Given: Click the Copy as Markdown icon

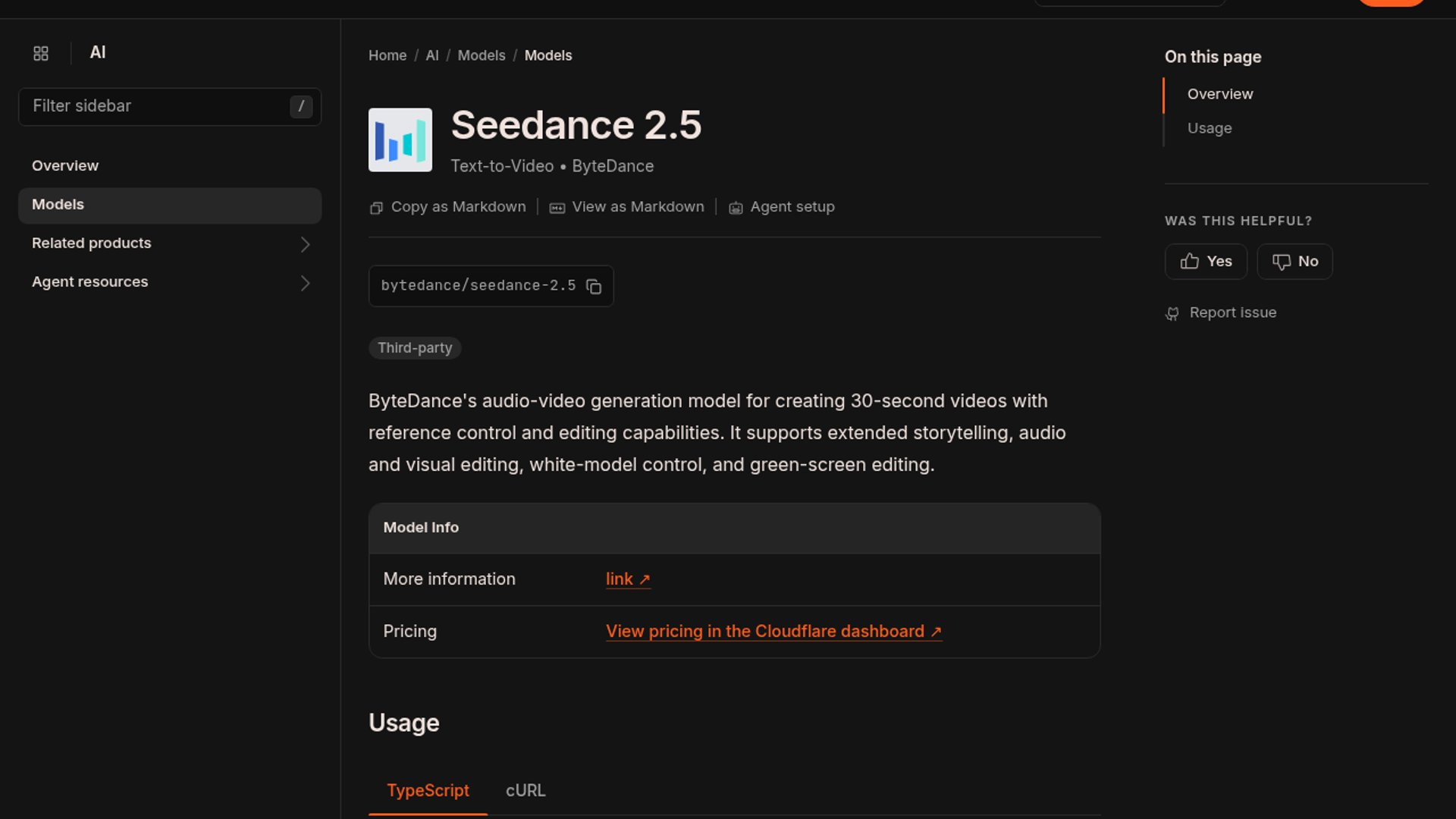Looking at the screenshot, I should point(376,208).
